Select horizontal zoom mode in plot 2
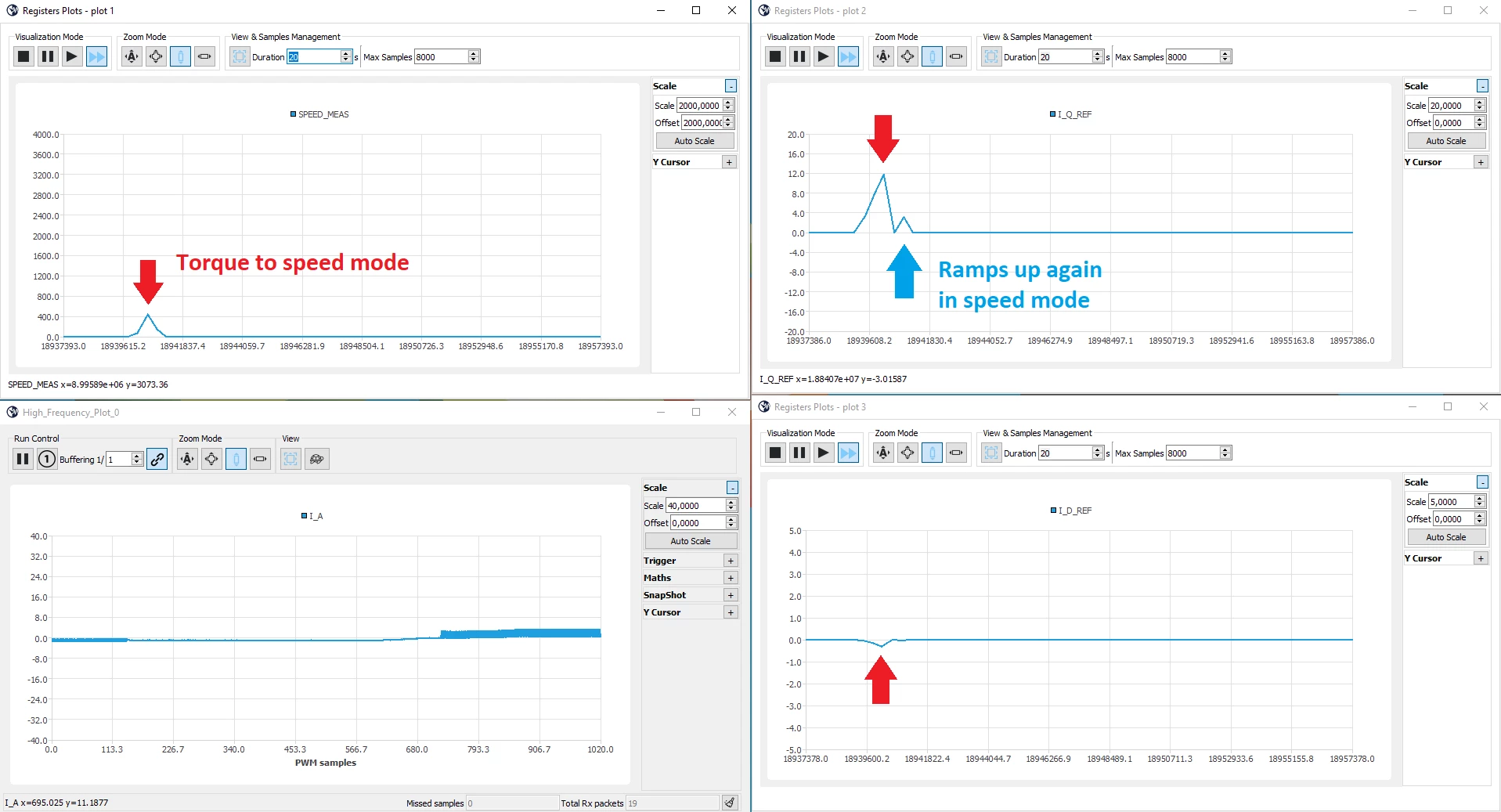1501x812 pixels. [x=956, y=56]
